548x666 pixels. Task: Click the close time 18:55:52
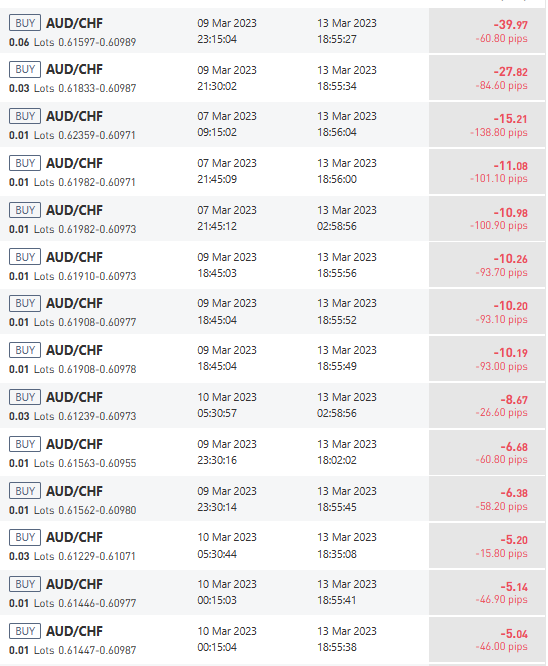(x=337, y=320)
